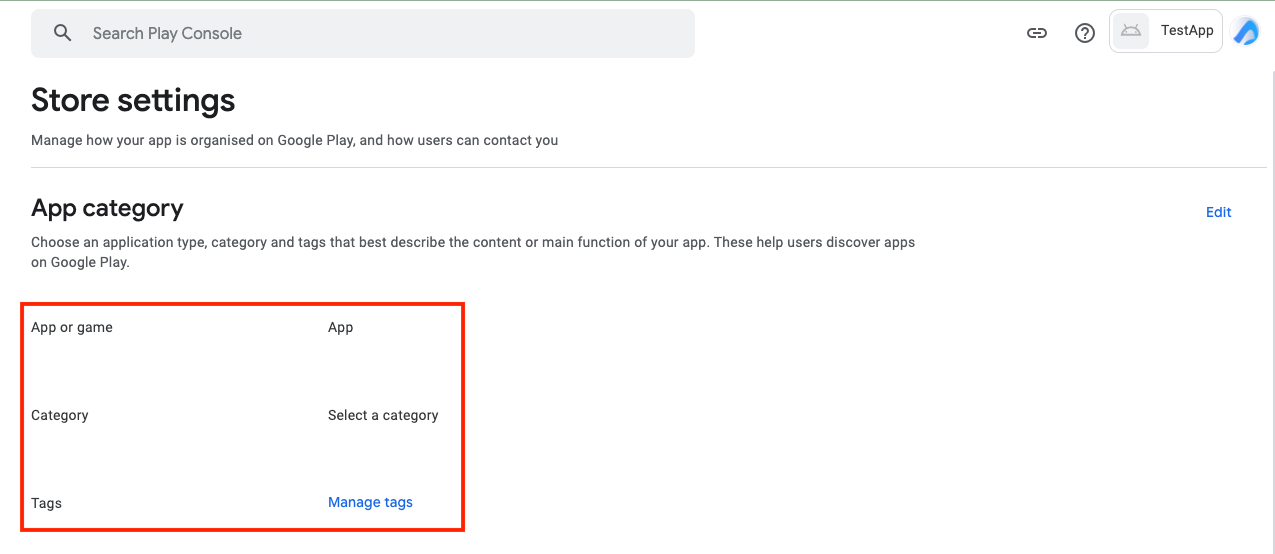The image size is (1275, 554).
Task: Click the magnifier icon in search bar
Action: pyautogui.click(x=62, y=33)
